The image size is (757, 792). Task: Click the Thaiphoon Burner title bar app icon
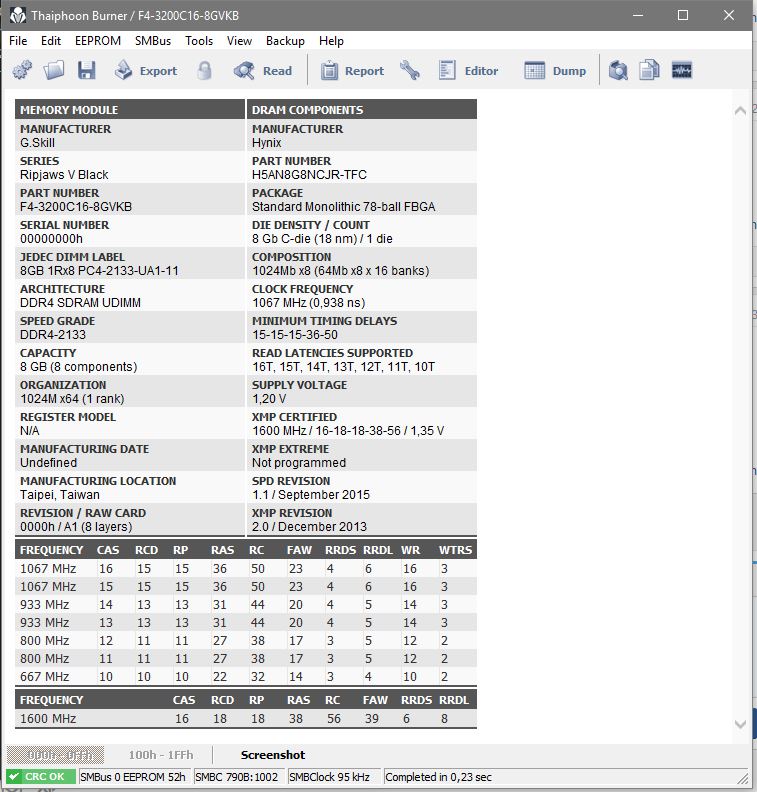click(18, 16)
